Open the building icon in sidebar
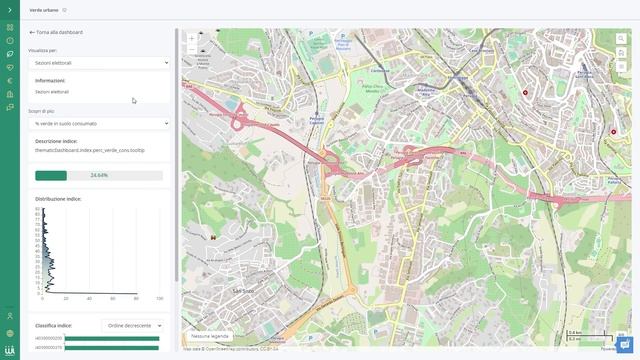This screenshot has height=360, width=640. pyautogui.click(x=10, y=94)
